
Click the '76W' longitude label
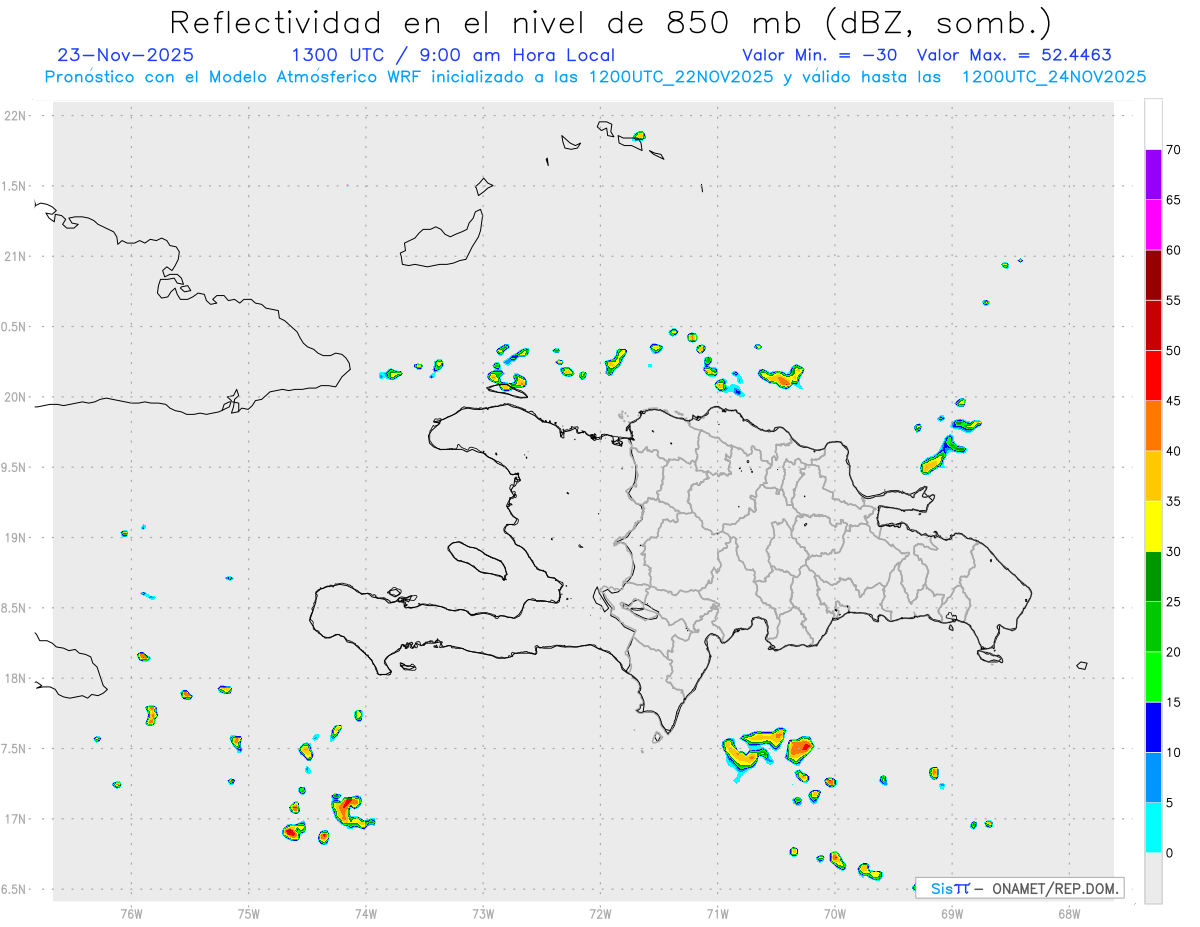coord(131,913)
